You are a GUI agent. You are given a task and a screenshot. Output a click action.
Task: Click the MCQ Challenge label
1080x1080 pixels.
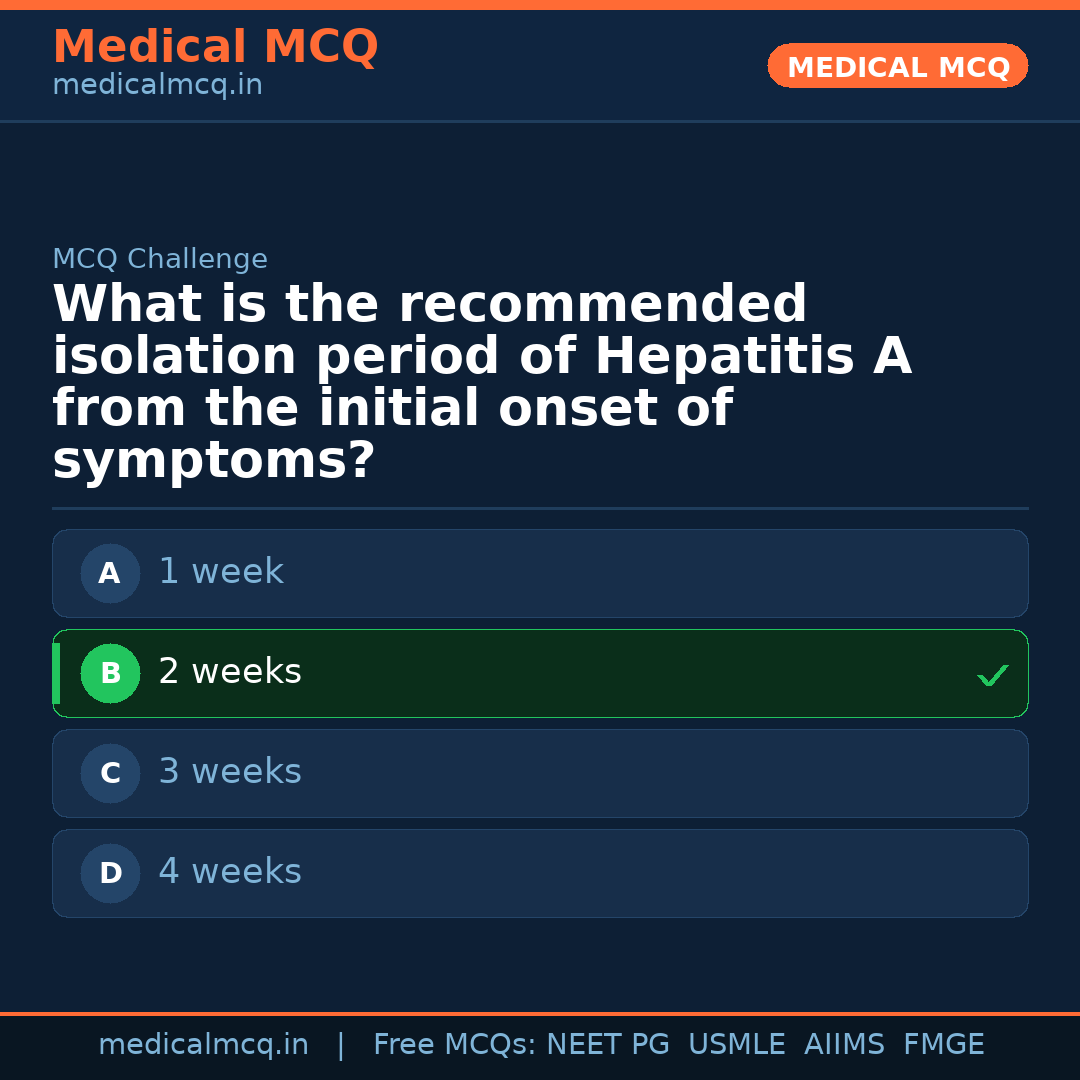pyautogui.click(x=160, y=260)
